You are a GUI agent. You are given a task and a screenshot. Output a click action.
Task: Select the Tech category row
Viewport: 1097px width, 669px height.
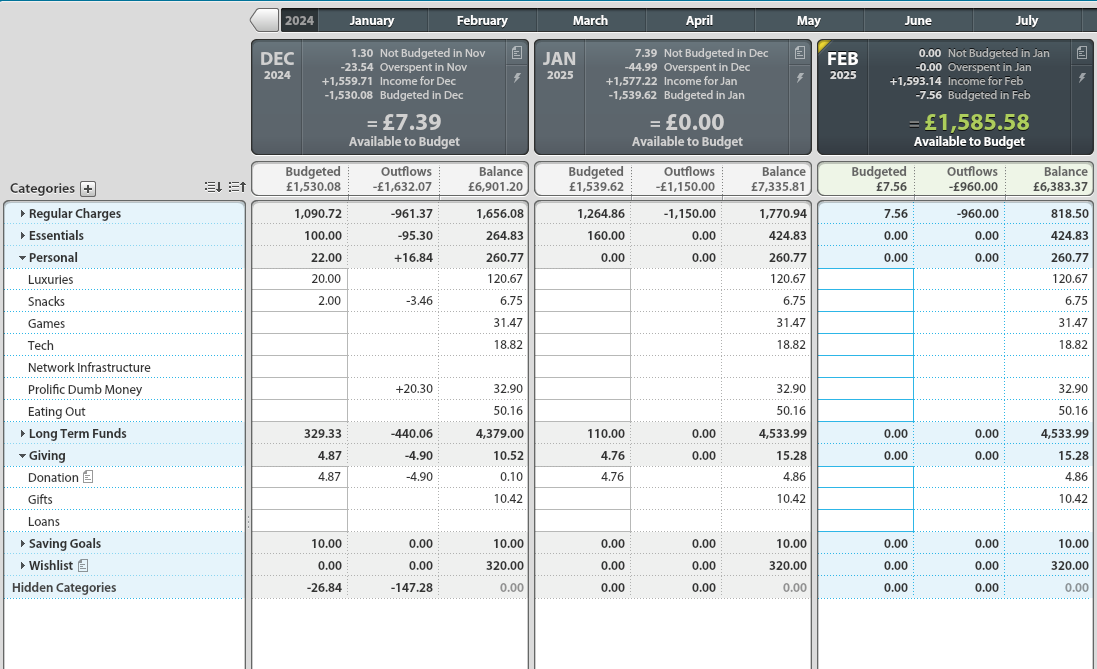pos(125,345)
